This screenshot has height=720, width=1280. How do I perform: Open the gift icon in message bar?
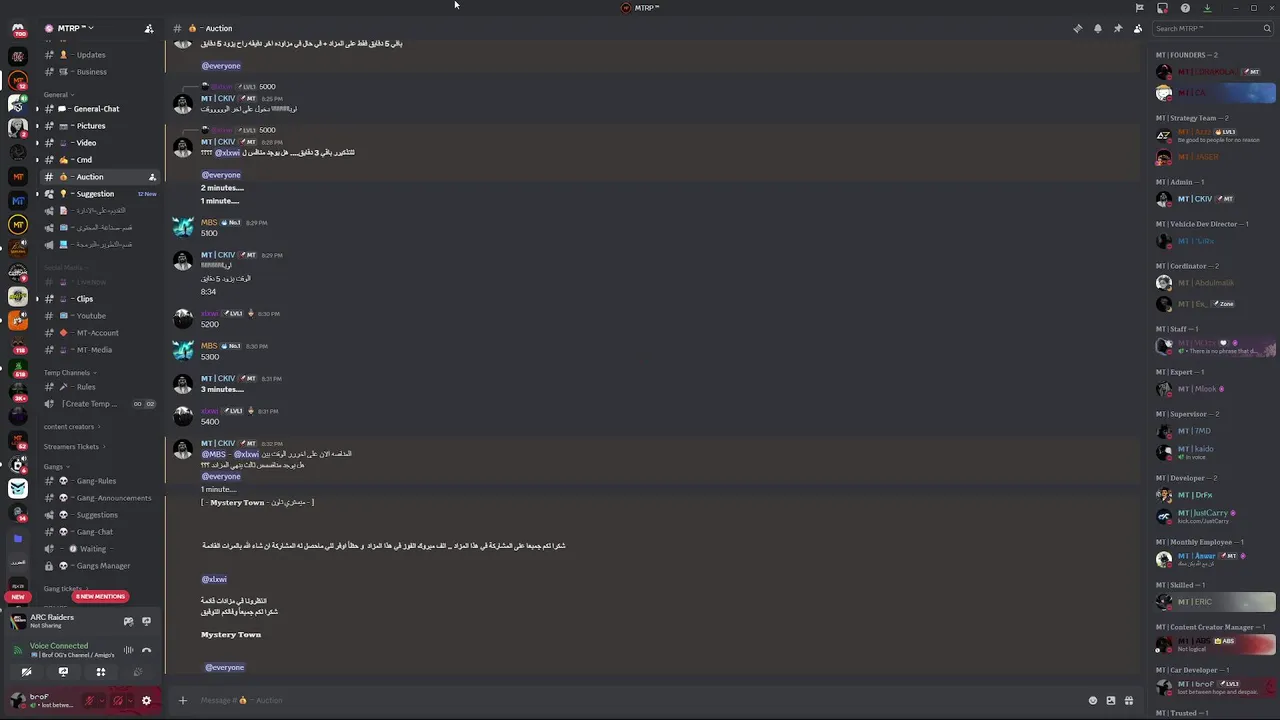point(1129,700)
